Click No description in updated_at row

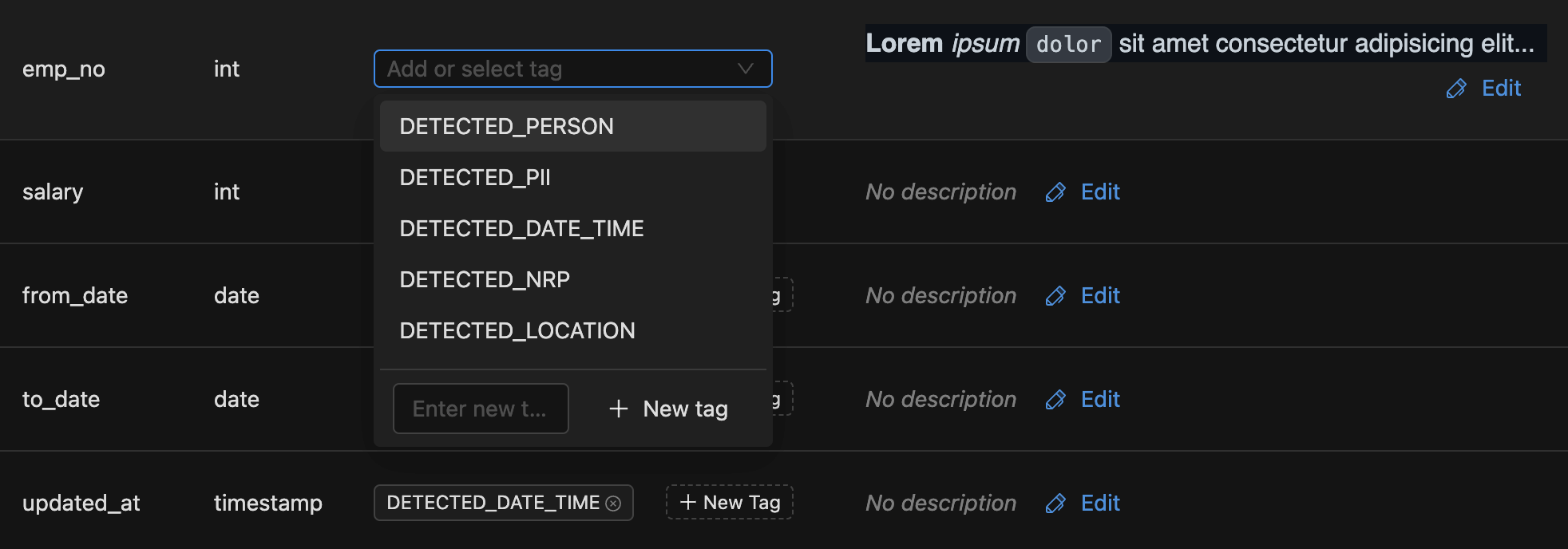[x=941, y=503]
